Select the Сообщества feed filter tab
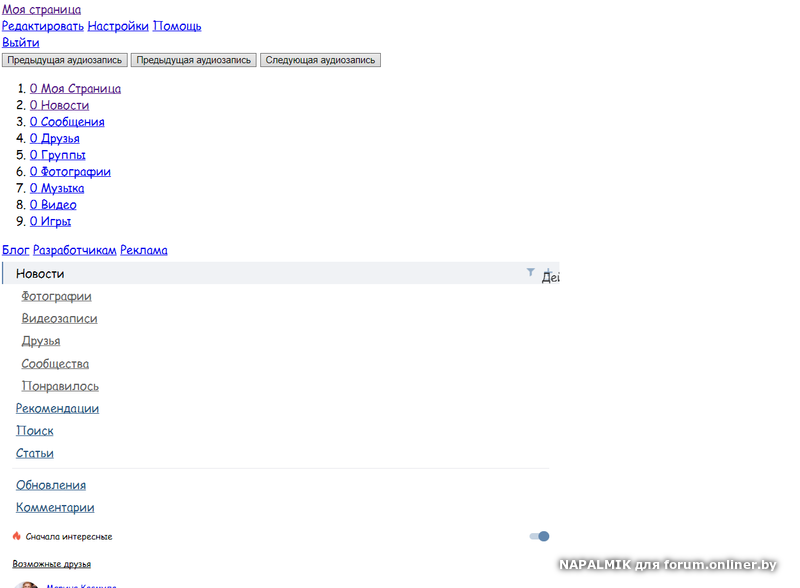Screen dimensions: 800x588 tap(55, 363)
